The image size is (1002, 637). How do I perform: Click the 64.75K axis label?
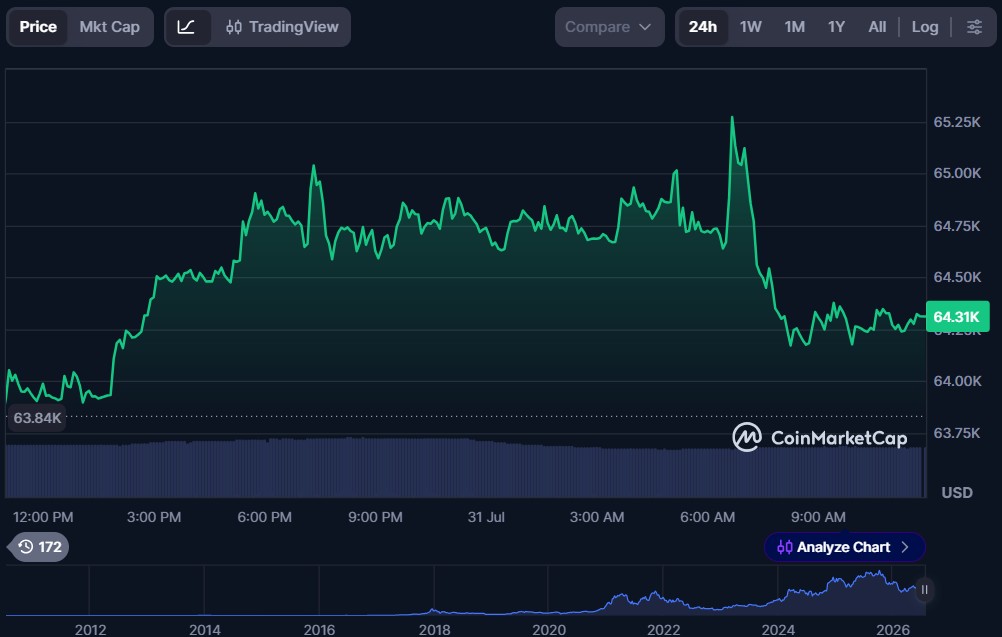957,226
